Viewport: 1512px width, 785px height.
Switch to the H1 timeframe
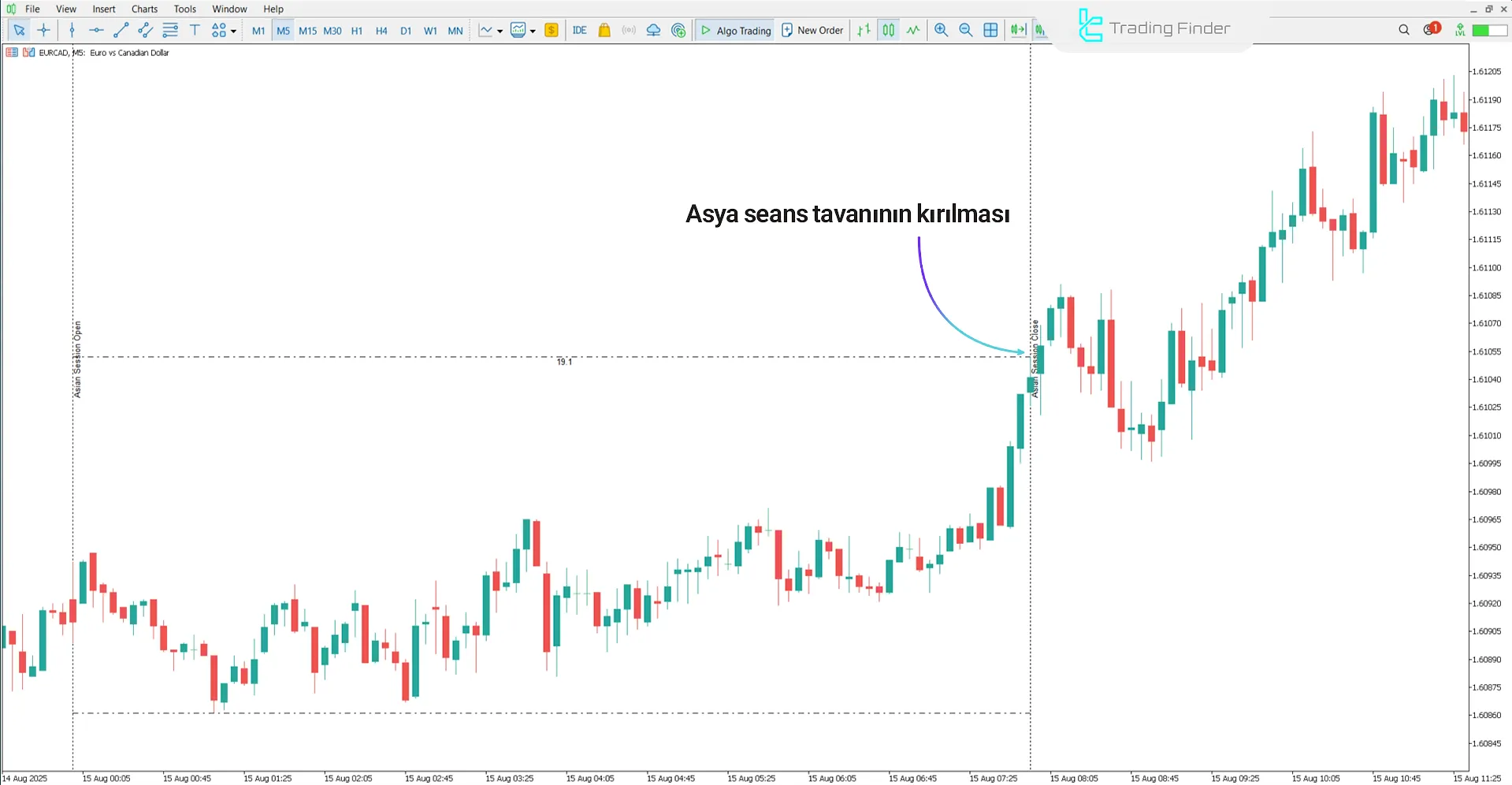click(357, 31)
